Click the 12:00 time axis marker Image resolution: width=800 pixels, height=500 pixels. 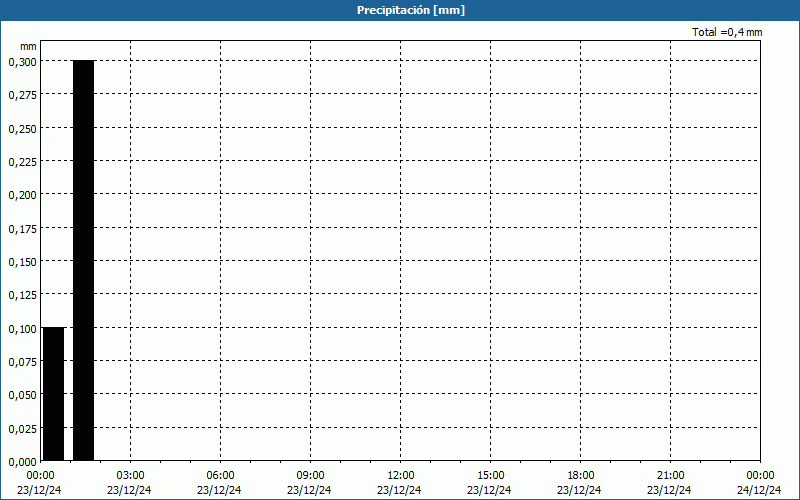tap(401, 475)
